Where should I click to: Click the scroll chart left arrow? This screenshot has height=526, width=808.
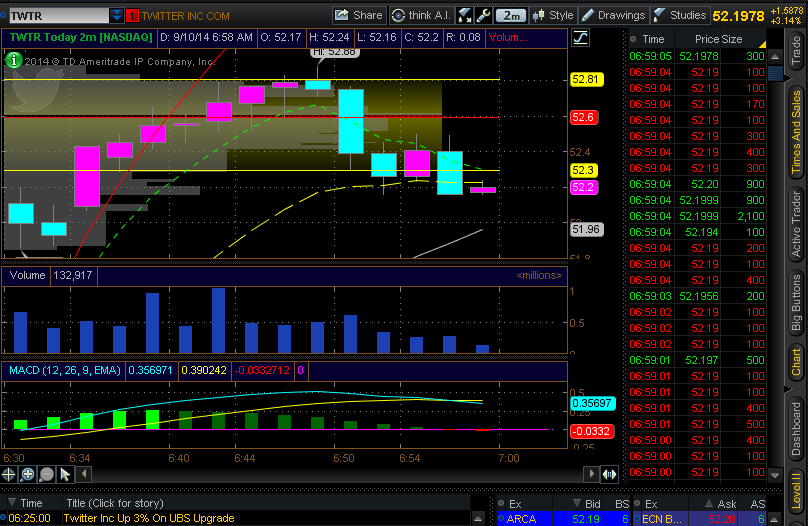coord(84,474)
